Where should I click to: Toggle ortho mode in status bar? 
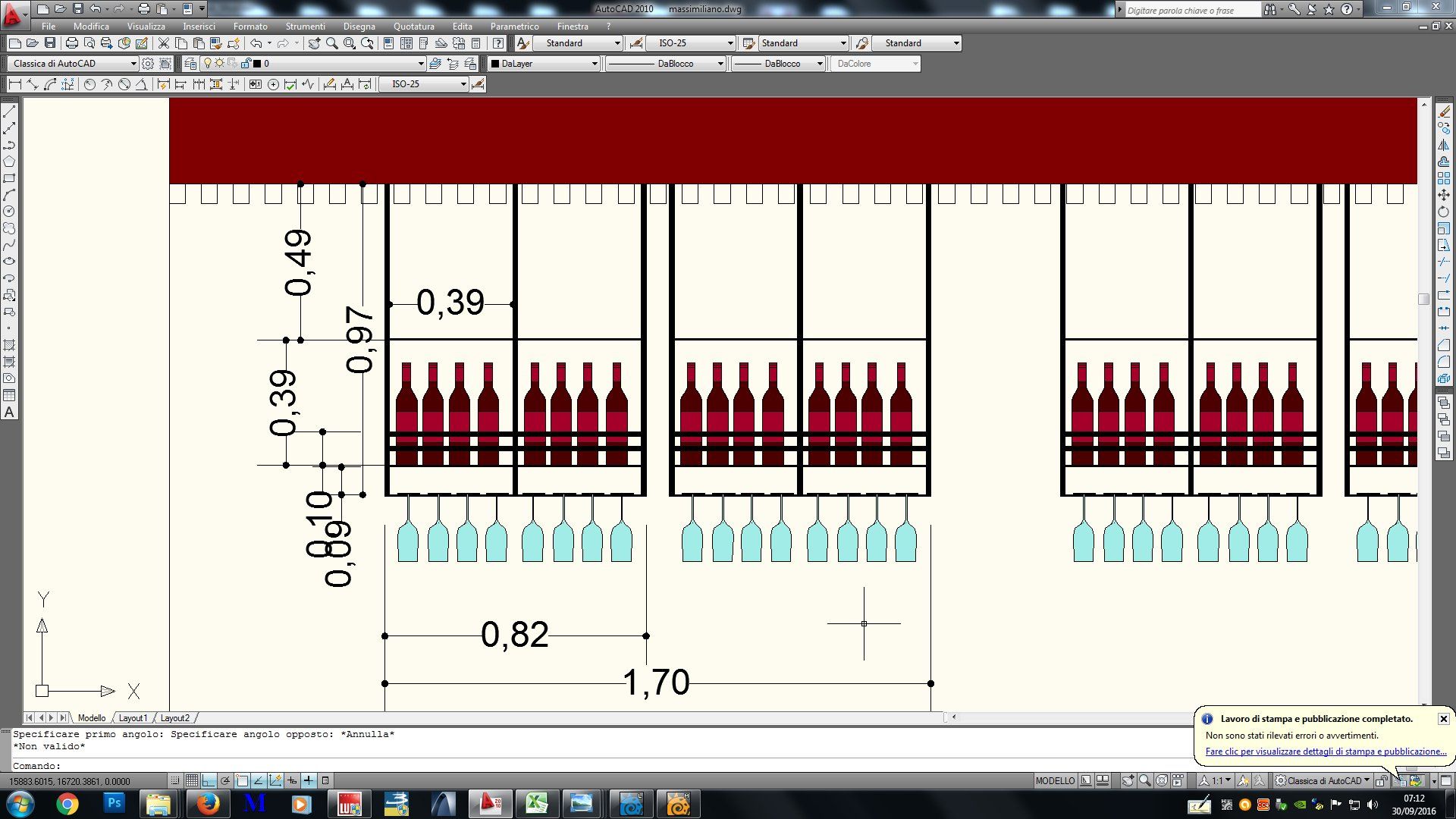point(209,780)
